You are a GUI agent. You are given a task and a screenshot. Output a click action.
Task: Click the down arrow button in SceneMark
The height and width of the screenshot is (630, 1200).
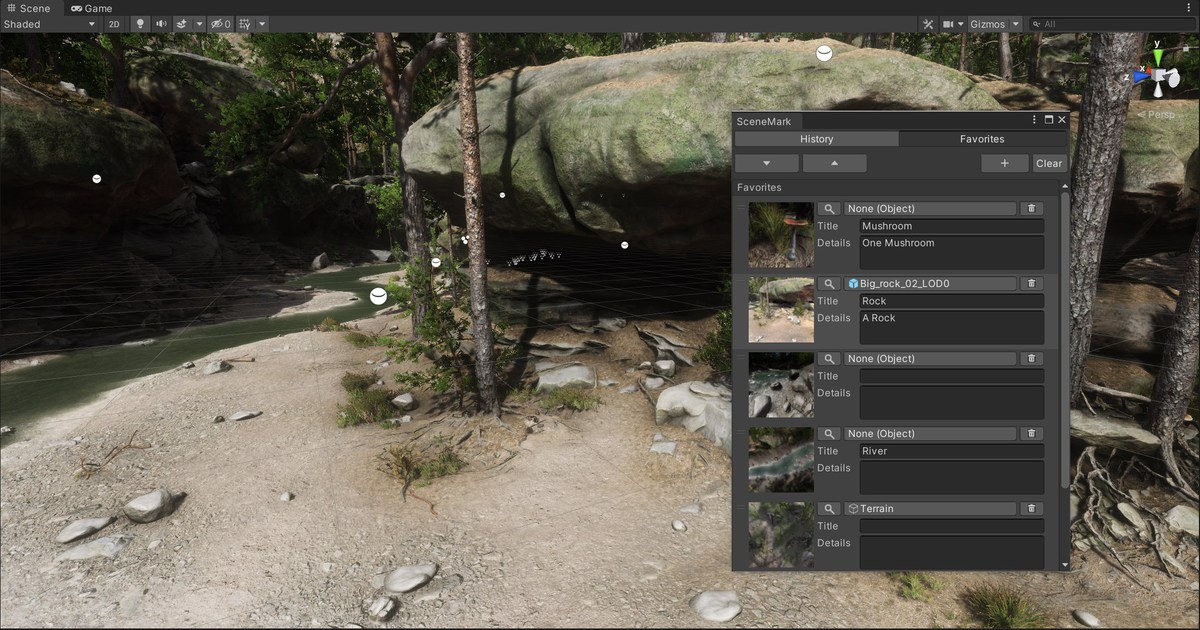point(767,163)
